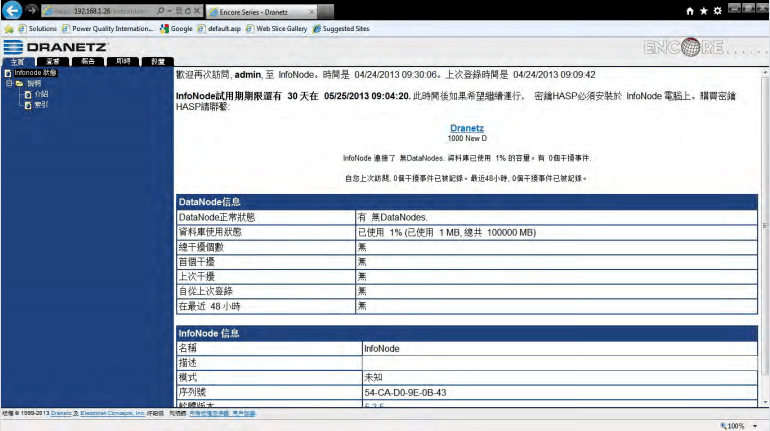Click the database usage '1 MB, 100000 MB' cell
This screenshot has height=431, width=770.
556,233
